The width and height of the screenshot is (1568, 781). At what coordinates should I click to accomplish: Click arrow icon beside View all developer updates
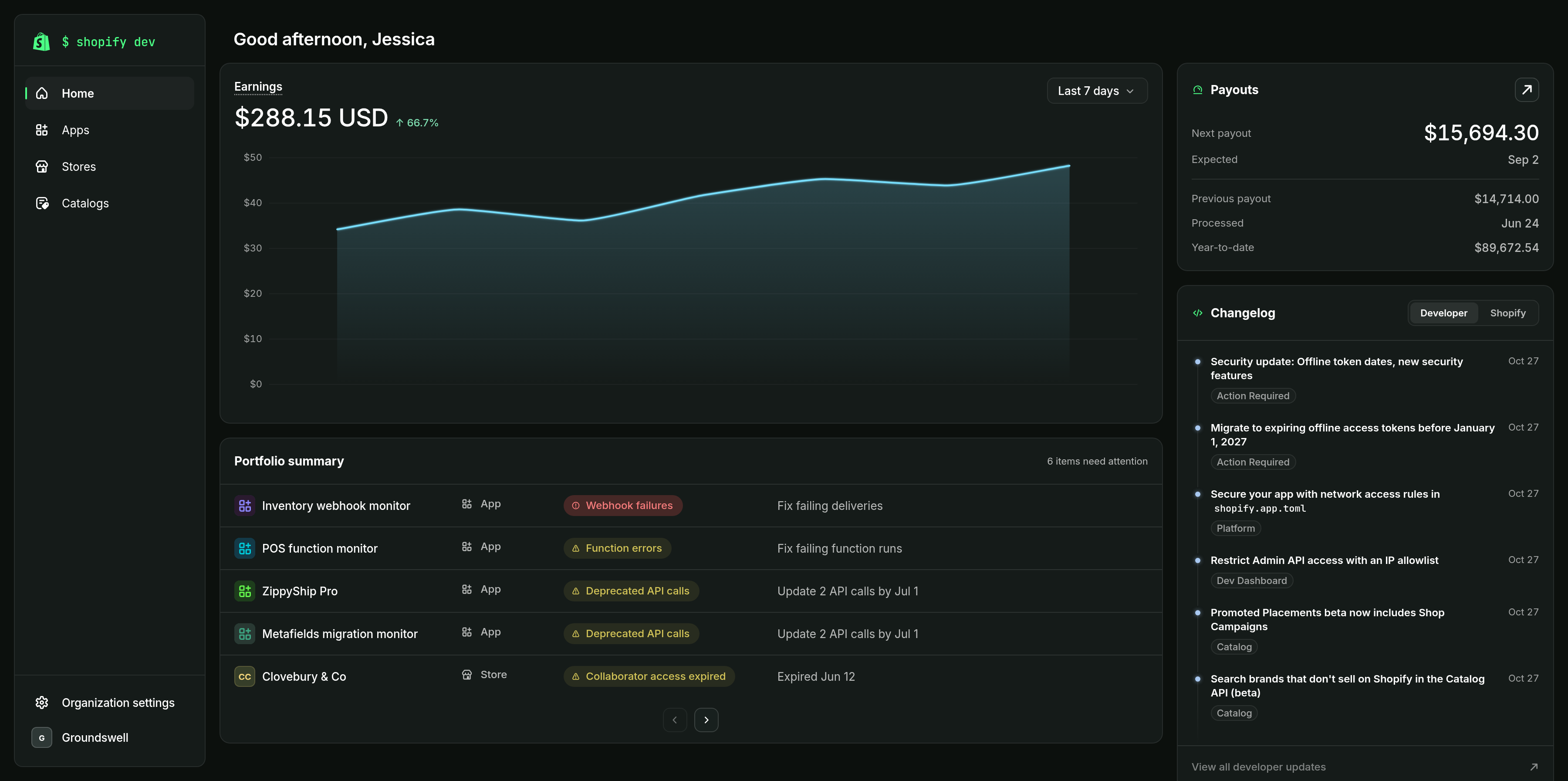click(x=1534, y=767)
